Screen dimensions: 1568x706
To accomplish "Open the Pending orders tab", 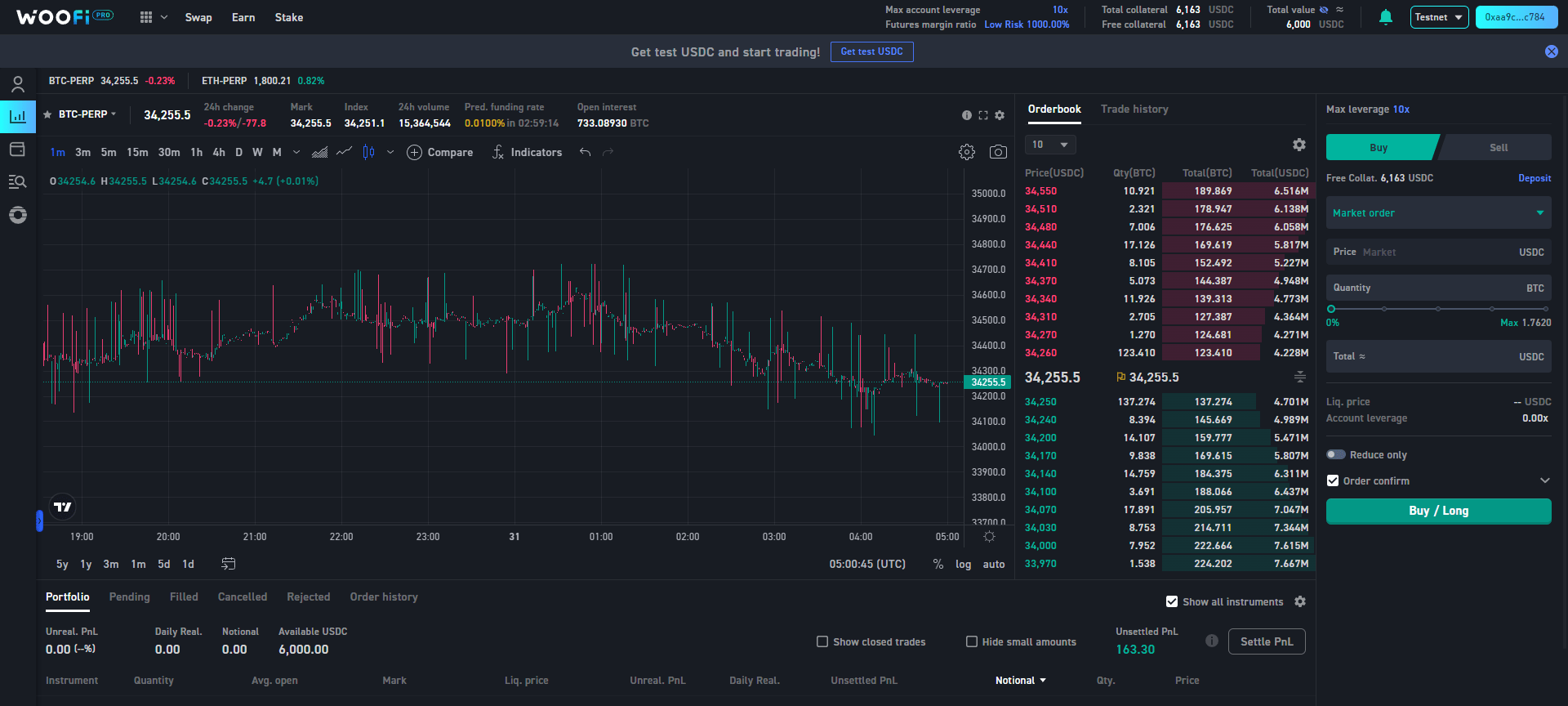I will 130,597.
